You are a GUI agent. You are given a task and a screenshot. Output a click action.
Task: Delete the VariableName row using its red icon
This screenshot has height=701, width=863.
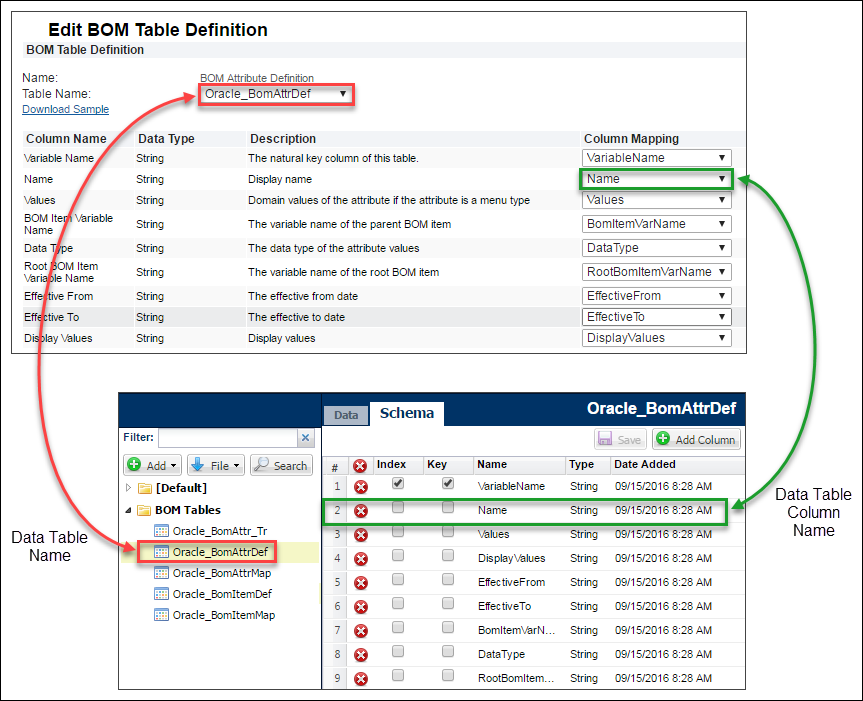pos(359,486)
